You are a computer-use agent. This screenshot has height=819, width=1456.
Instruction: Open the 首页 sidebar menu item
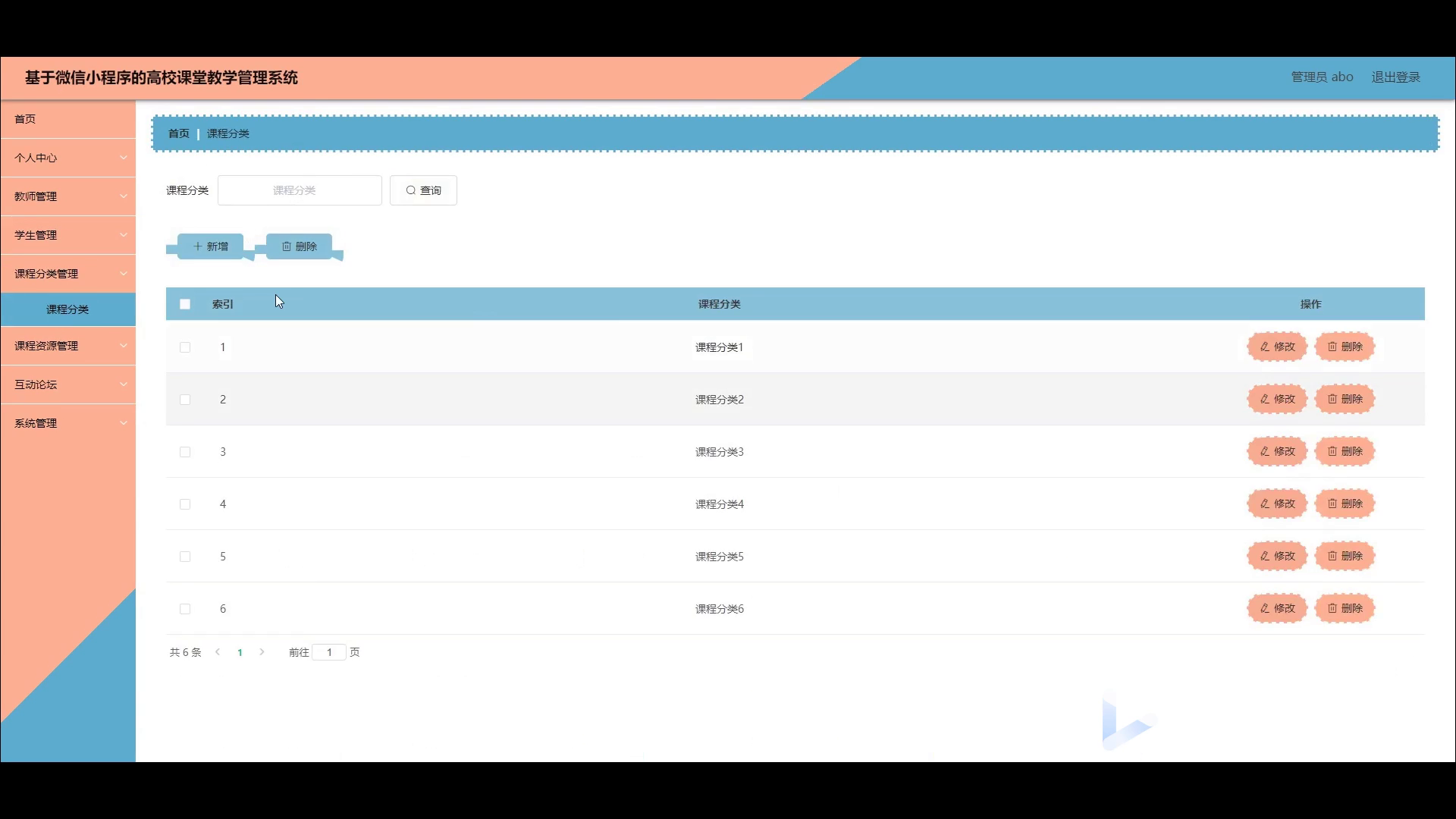click(67, 119)
